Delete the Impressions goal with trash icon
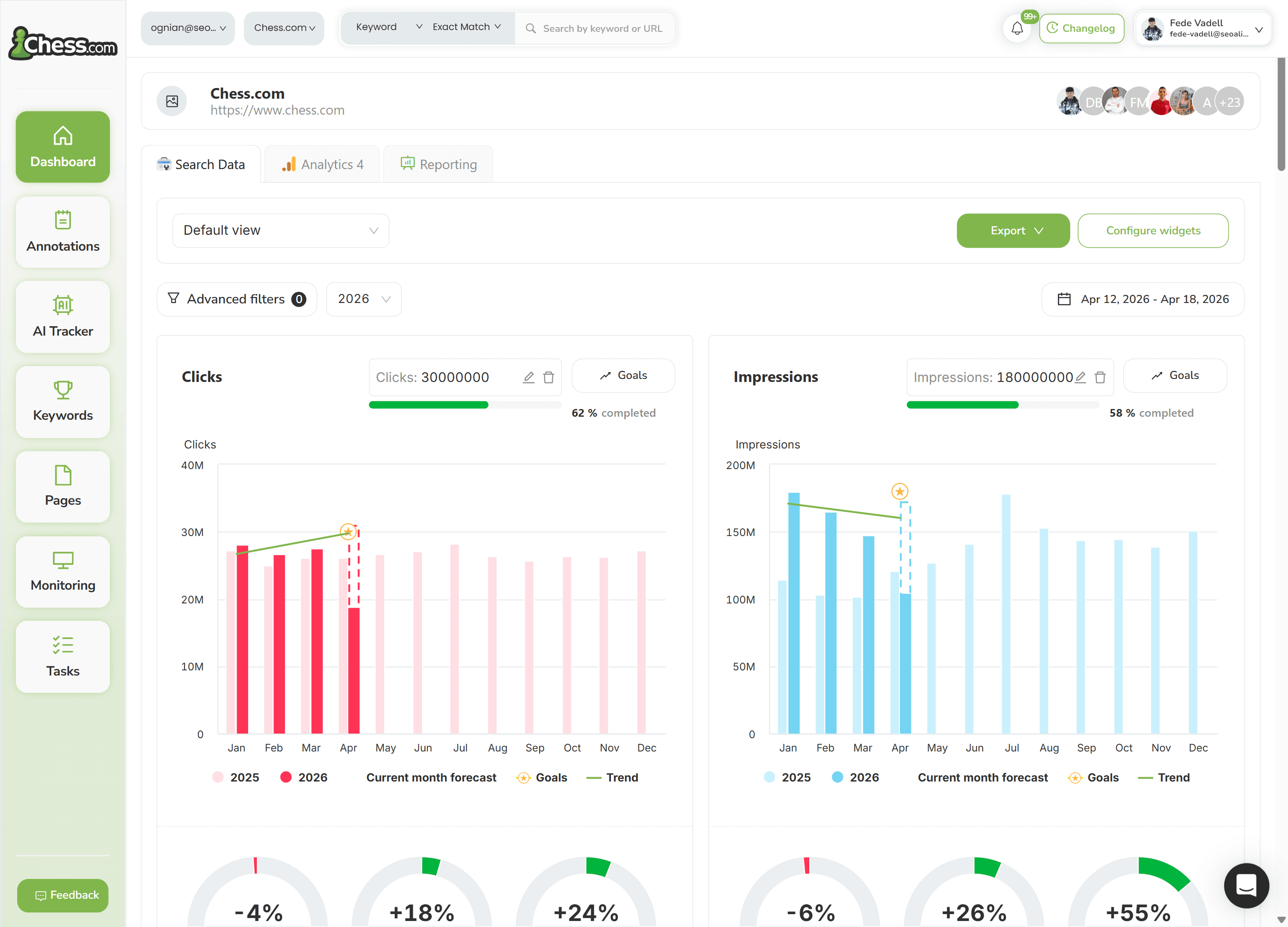The image size is (1288, 927). [x=1100, y=378]
